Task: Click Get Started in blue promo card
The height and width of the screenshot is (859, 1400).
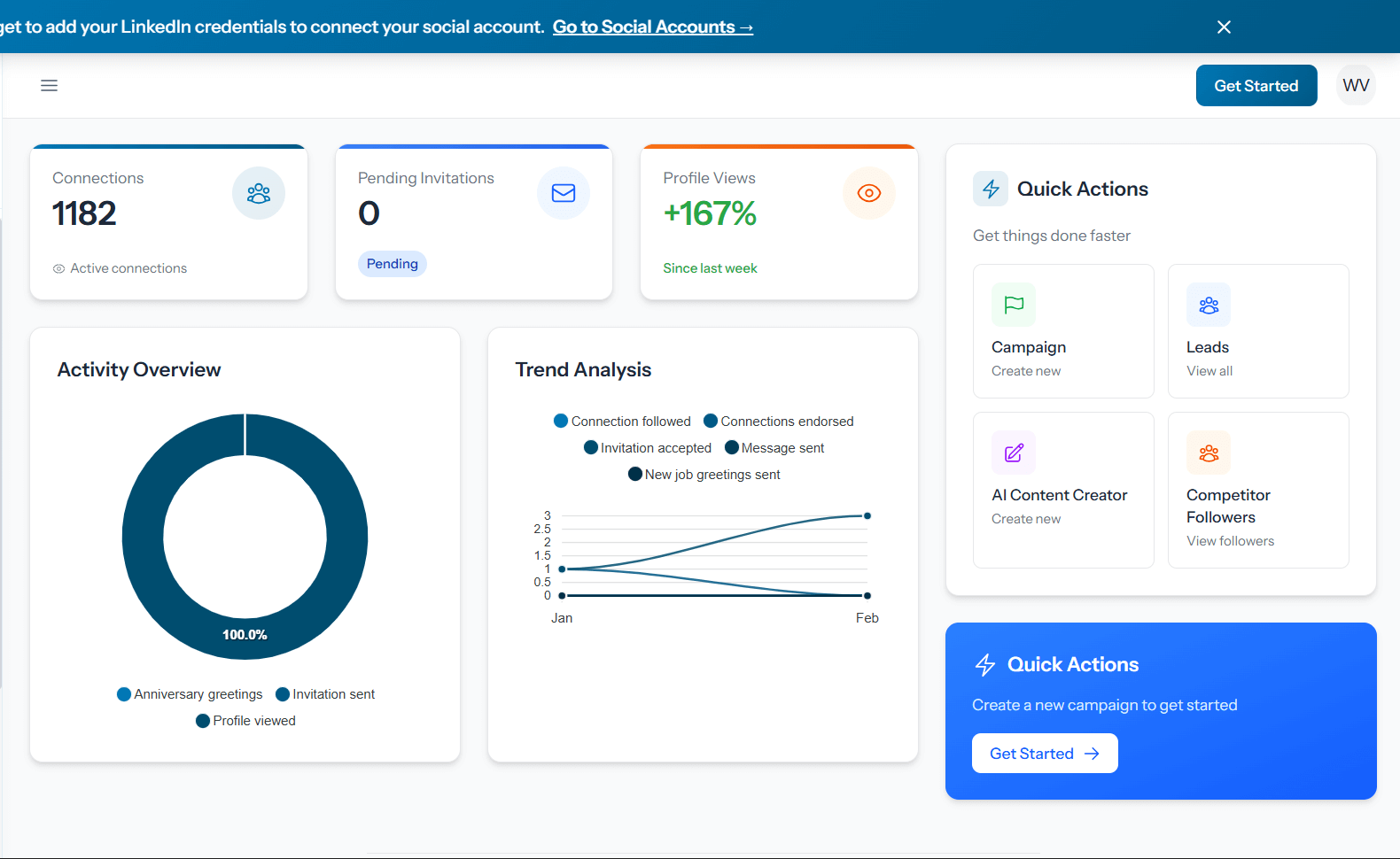Action: tap(1045, 754)
